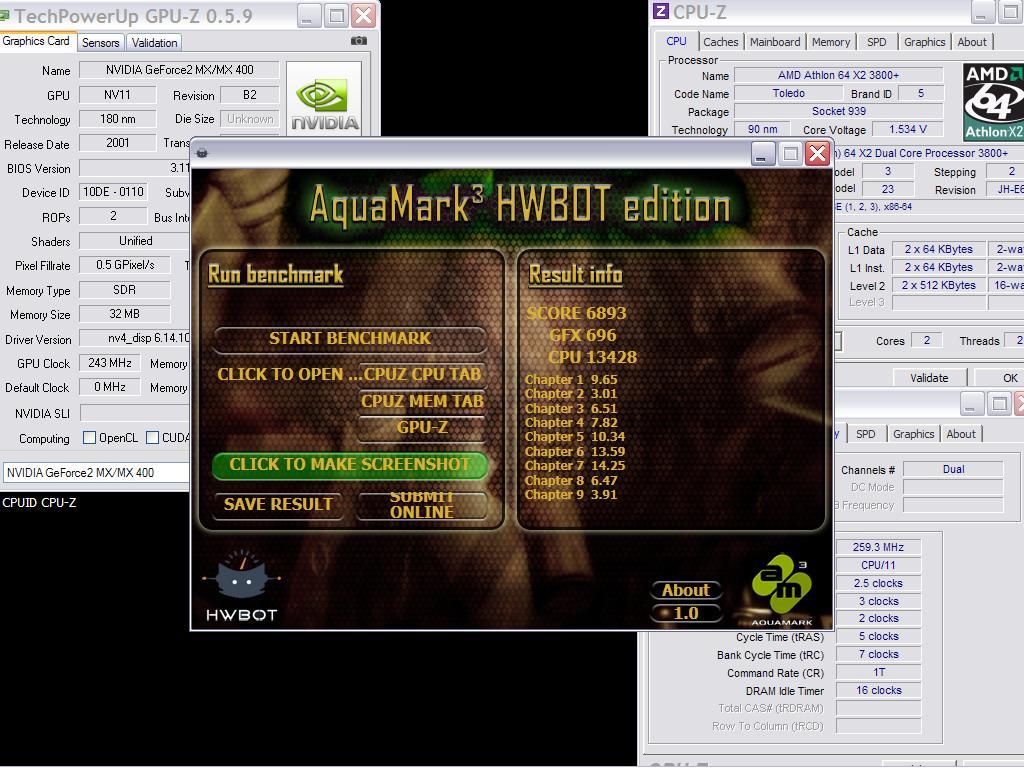Minimize the second CPU-Z memory window
The width and height of the screenshot is (1024, 768).
click(970, 404)
